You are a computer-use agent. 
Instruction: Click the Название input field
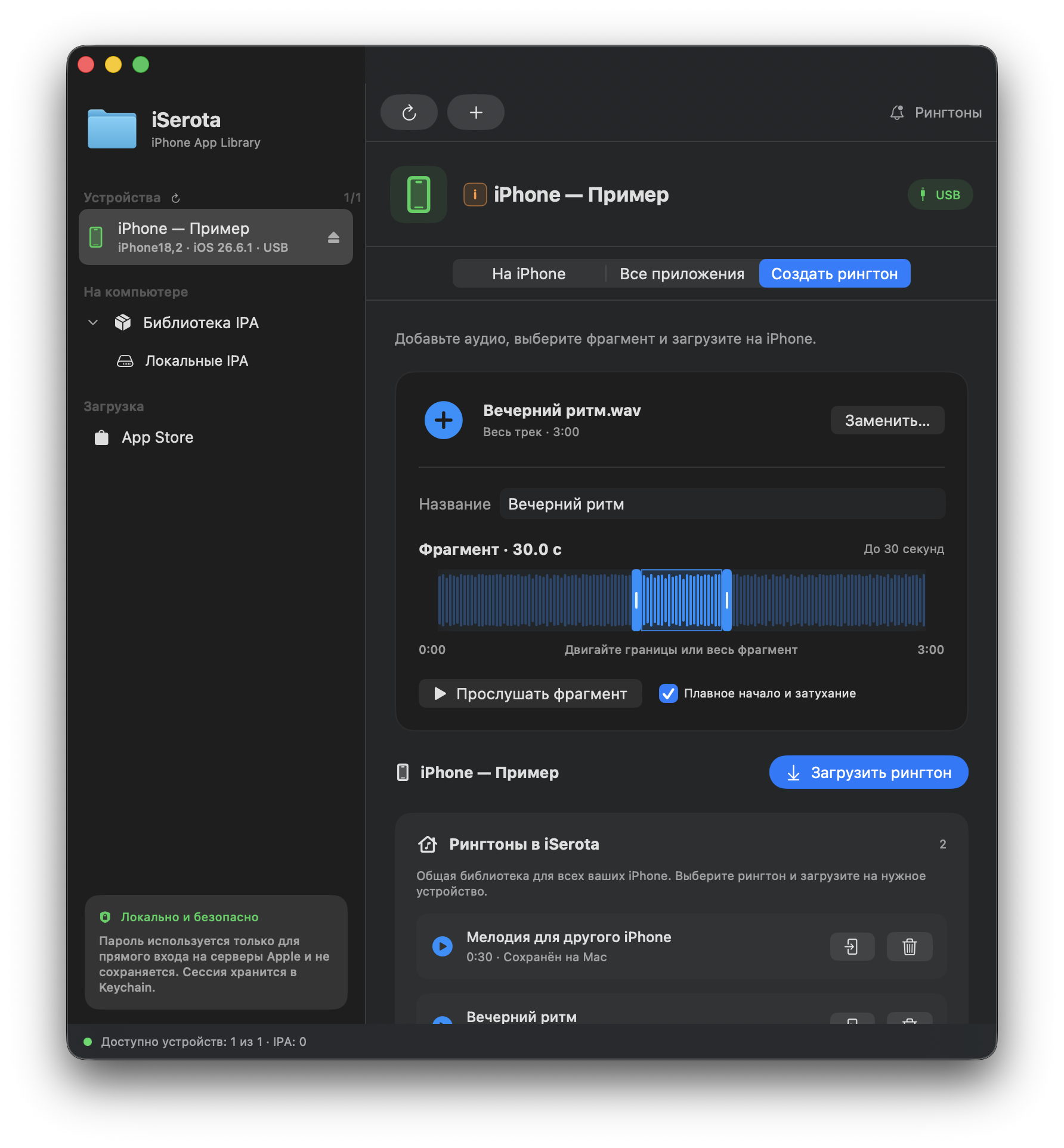coord(723,504)
